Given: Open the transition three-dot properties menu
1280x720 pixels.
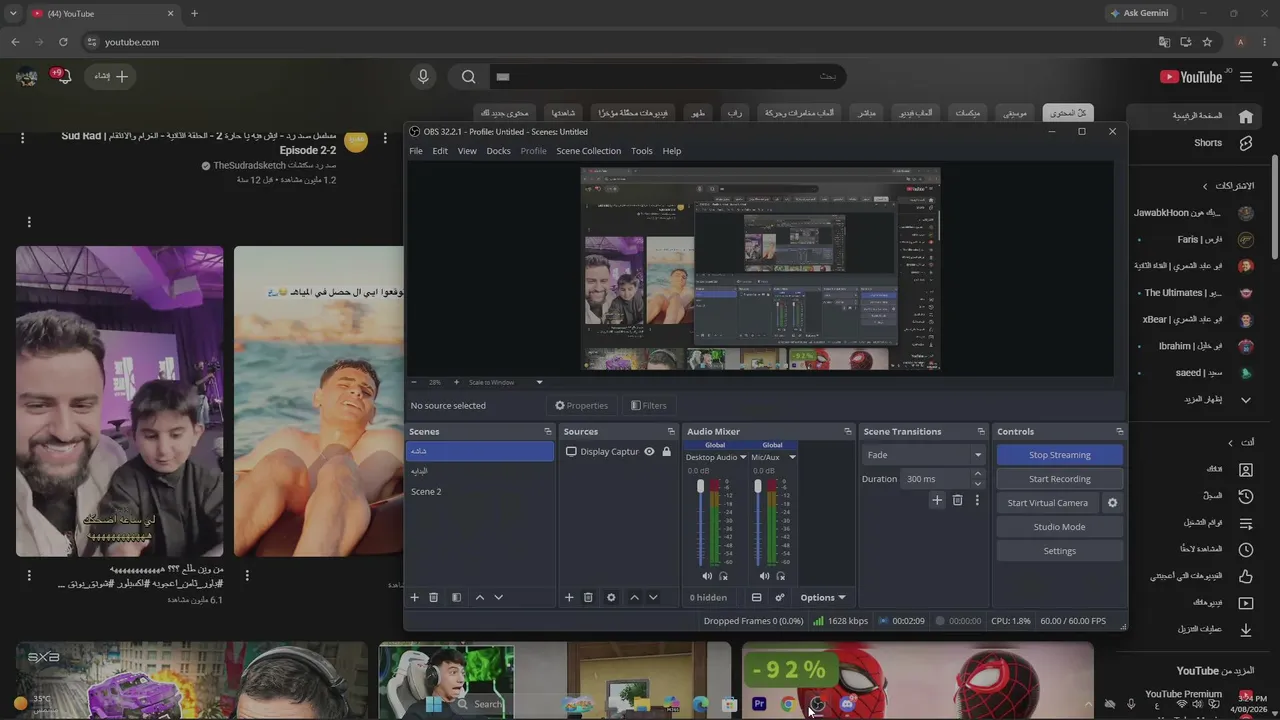Looking at the screenshot, I should 977,500.
